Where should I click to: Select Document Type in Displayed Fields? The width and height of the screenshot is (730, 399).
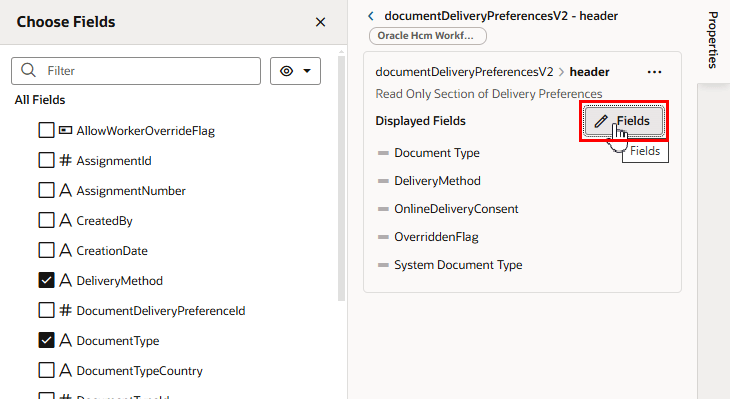click(437, 153)
